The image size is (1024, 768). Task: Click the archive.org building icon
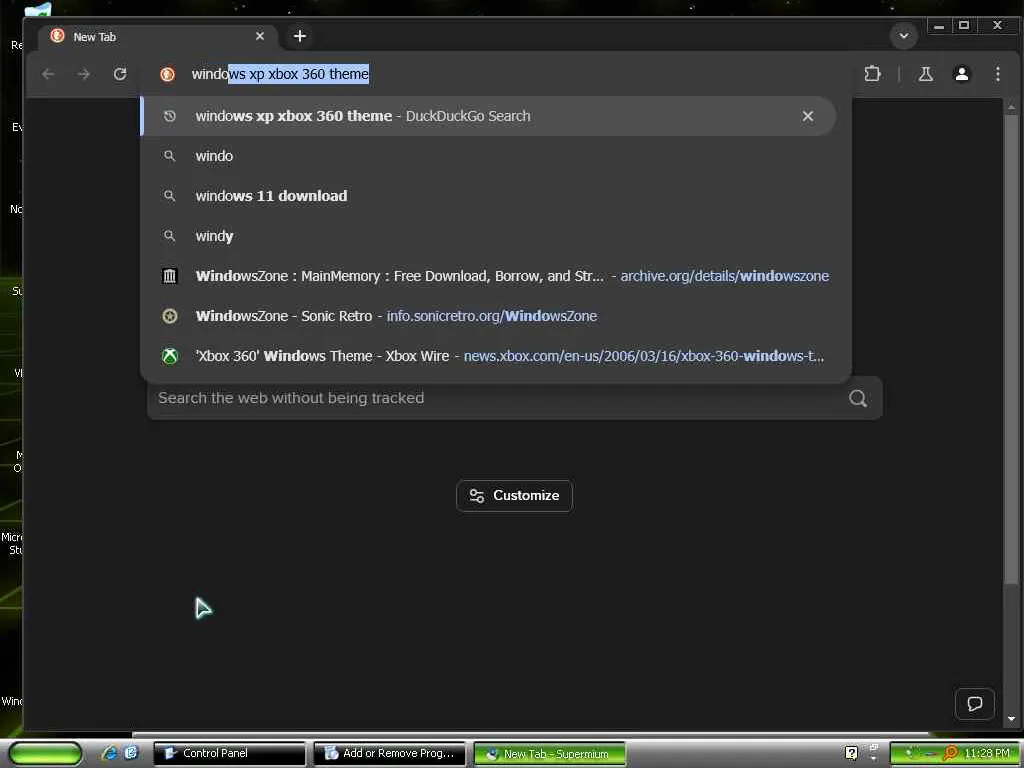click(x=170, y=276)
